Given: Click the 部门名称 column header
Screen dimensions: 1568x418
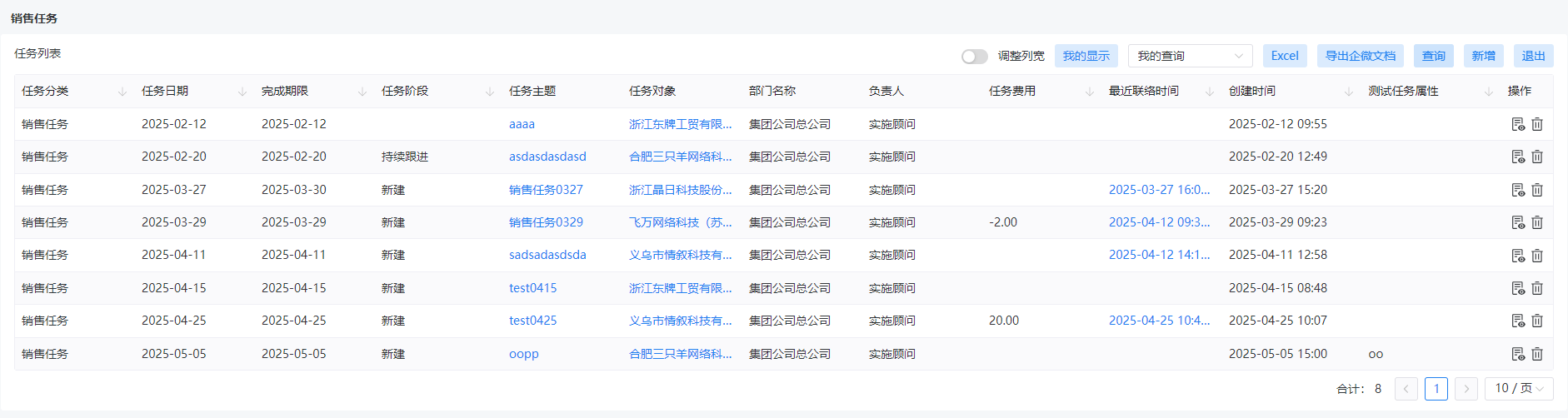Looking at the screenshot, I should point(772,91).
